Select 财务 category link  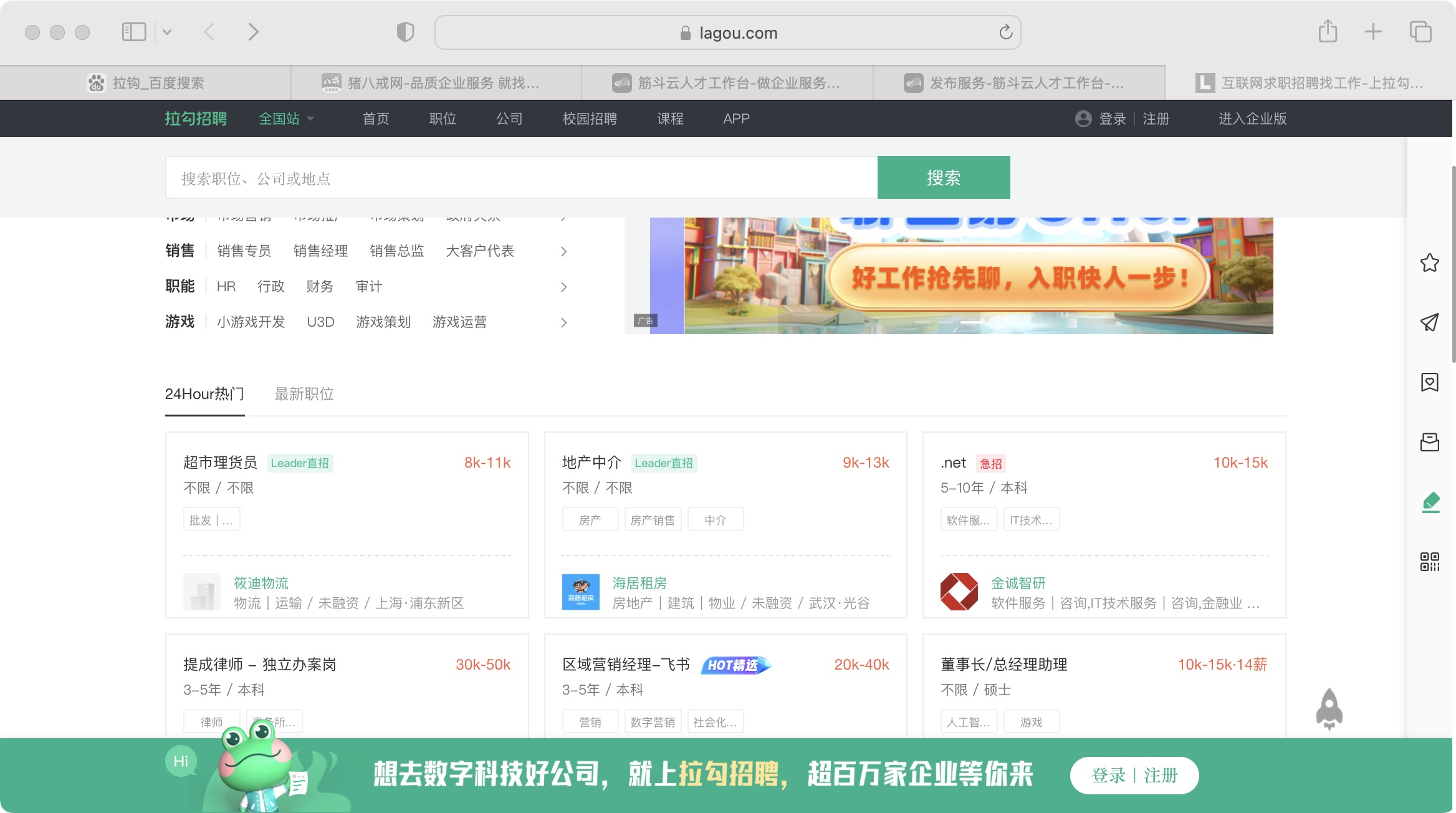tap(320, 286)
